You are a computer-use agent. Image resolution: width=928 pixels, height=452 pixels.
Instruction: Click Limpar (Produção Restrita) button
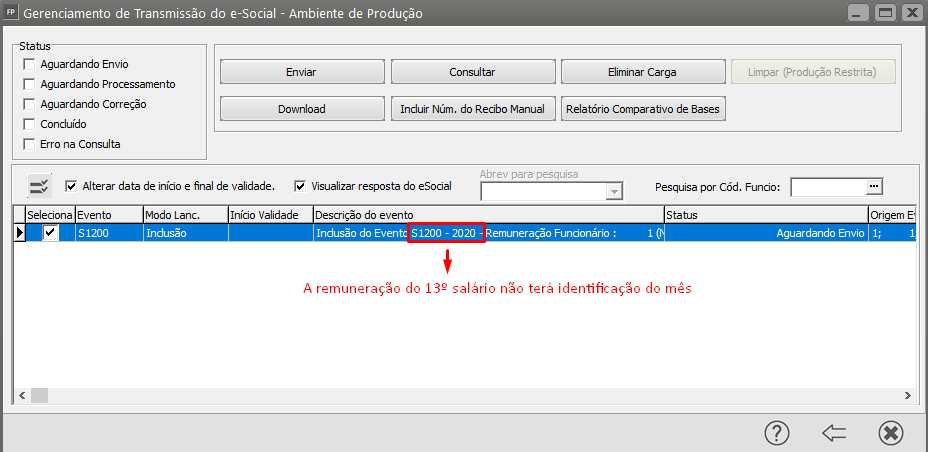tap(813, 72)
